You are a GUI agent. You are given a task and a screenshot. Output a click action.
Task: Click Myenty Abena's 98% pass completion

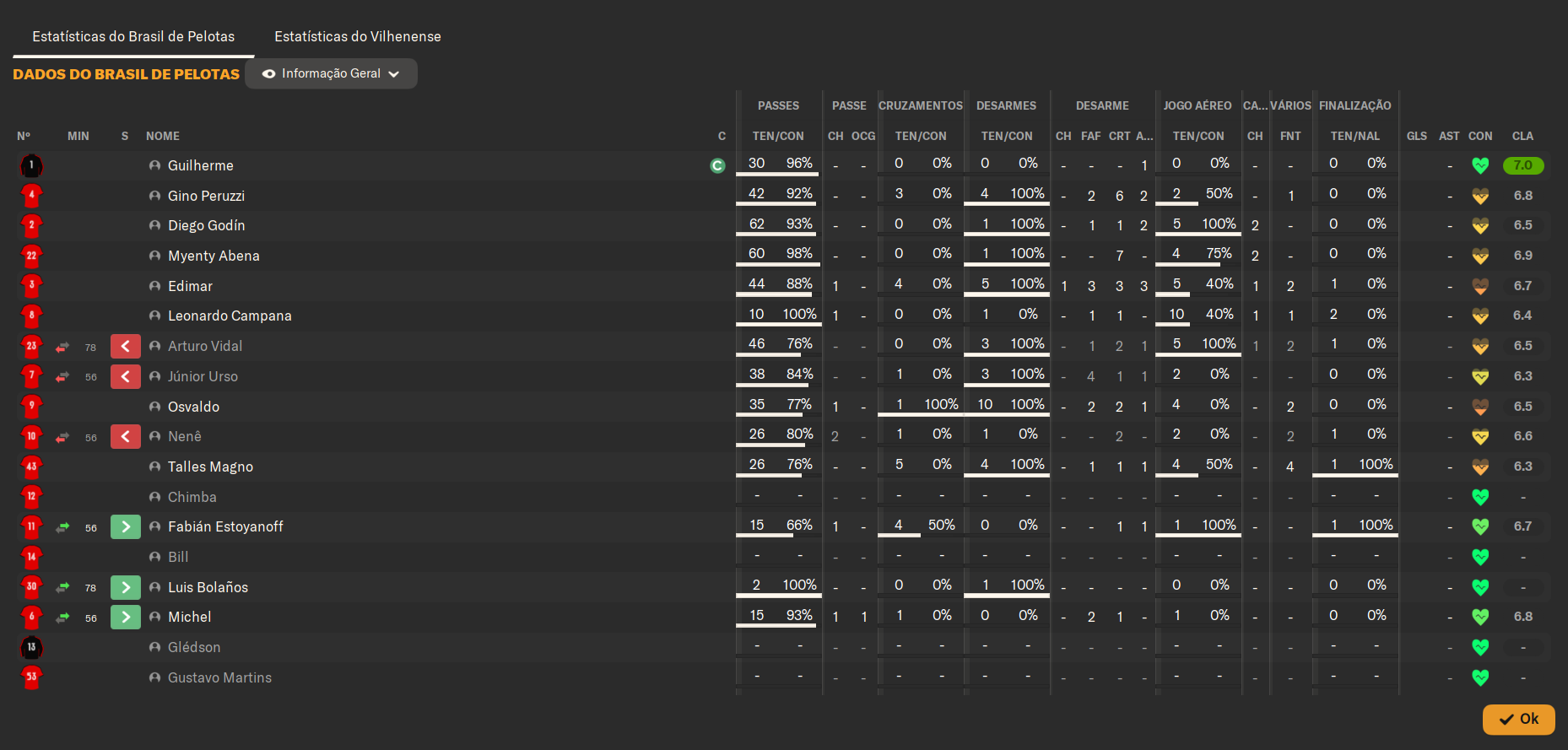point(799,253)
